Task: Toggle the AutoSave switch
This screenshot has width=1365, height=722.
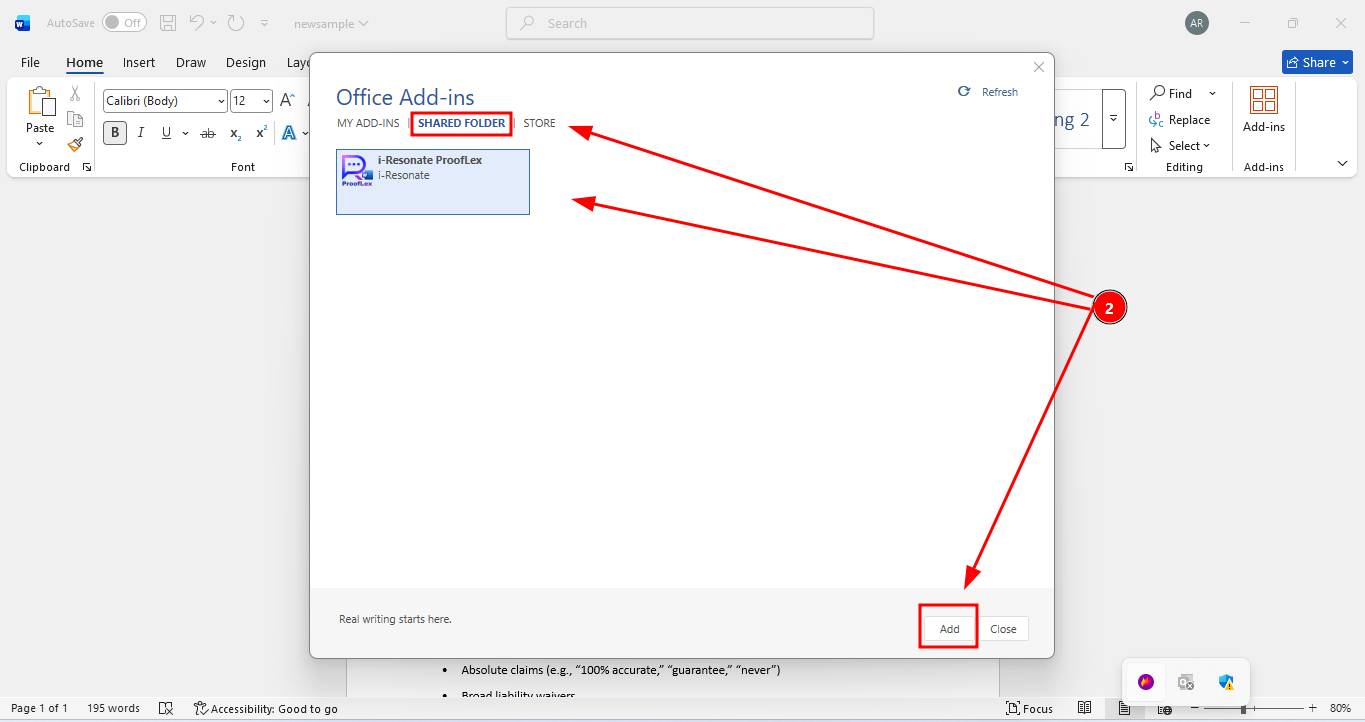Action: [124, 23]
